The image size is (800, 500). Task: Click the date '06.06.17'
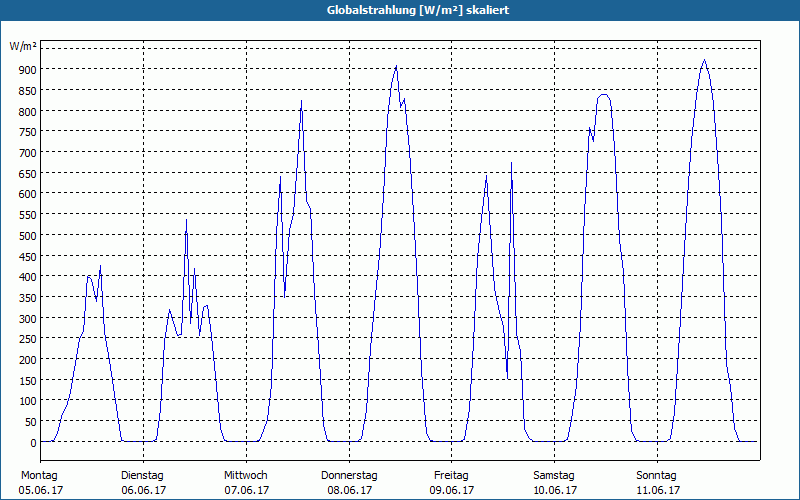(x=144, y=490)
